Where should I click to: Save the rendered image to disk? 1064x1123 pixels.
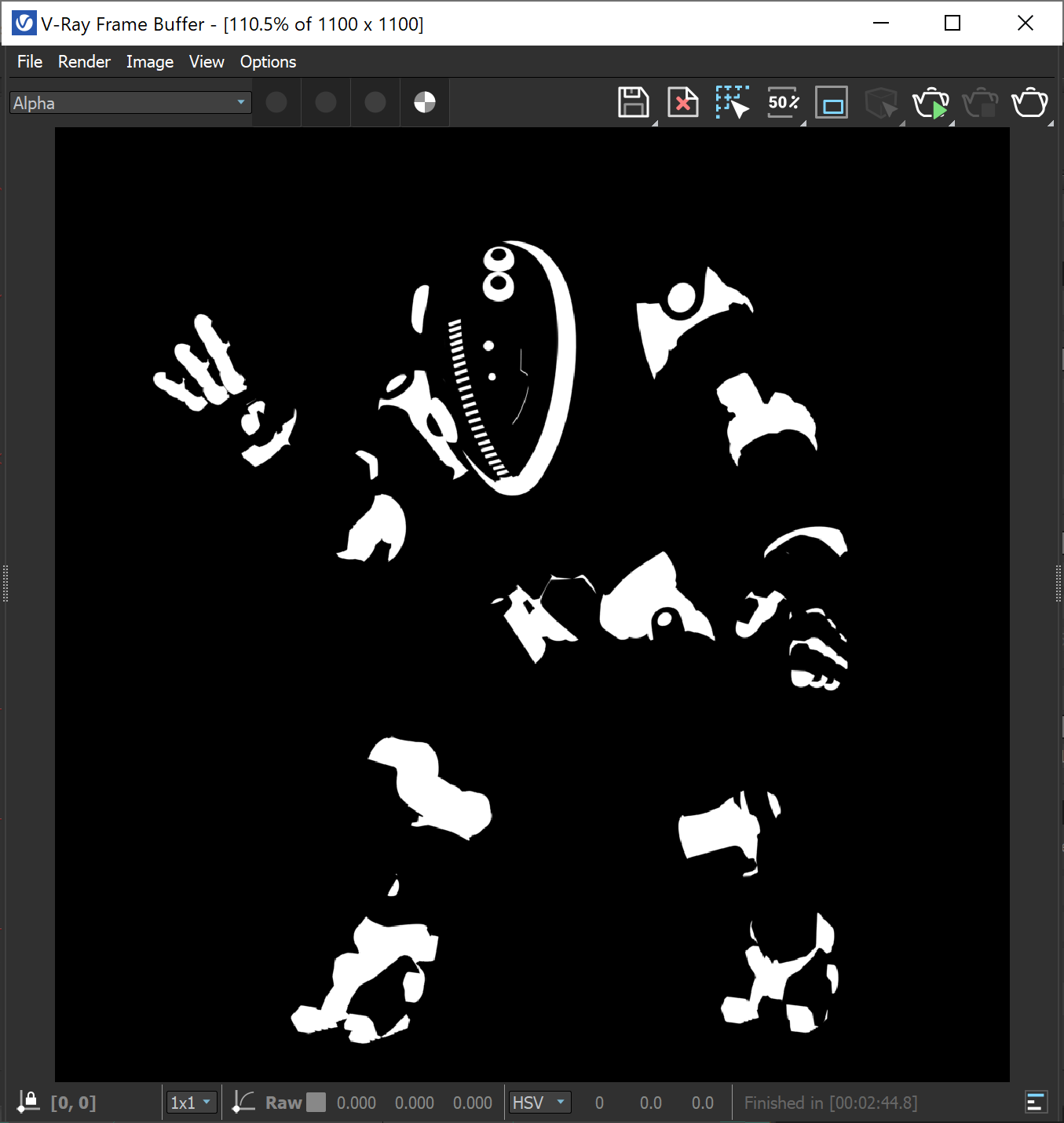633,102
